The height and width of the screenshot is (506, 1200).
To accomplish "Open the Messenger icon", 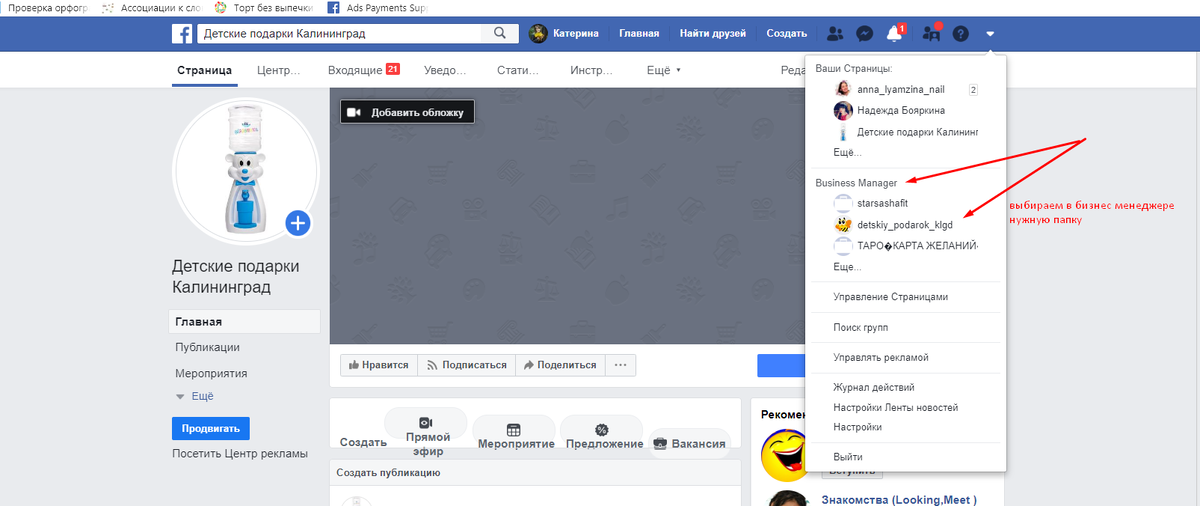I will click(866, 33).
